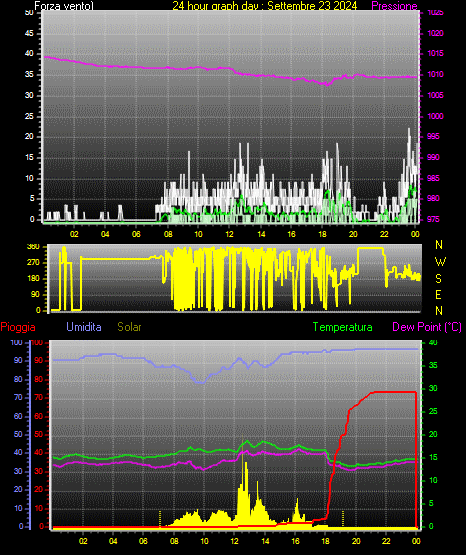The width and height of the screenshot is (466, 555).
Task: Click the 1010 pressure axis value
Action: [x=435, y=75]
